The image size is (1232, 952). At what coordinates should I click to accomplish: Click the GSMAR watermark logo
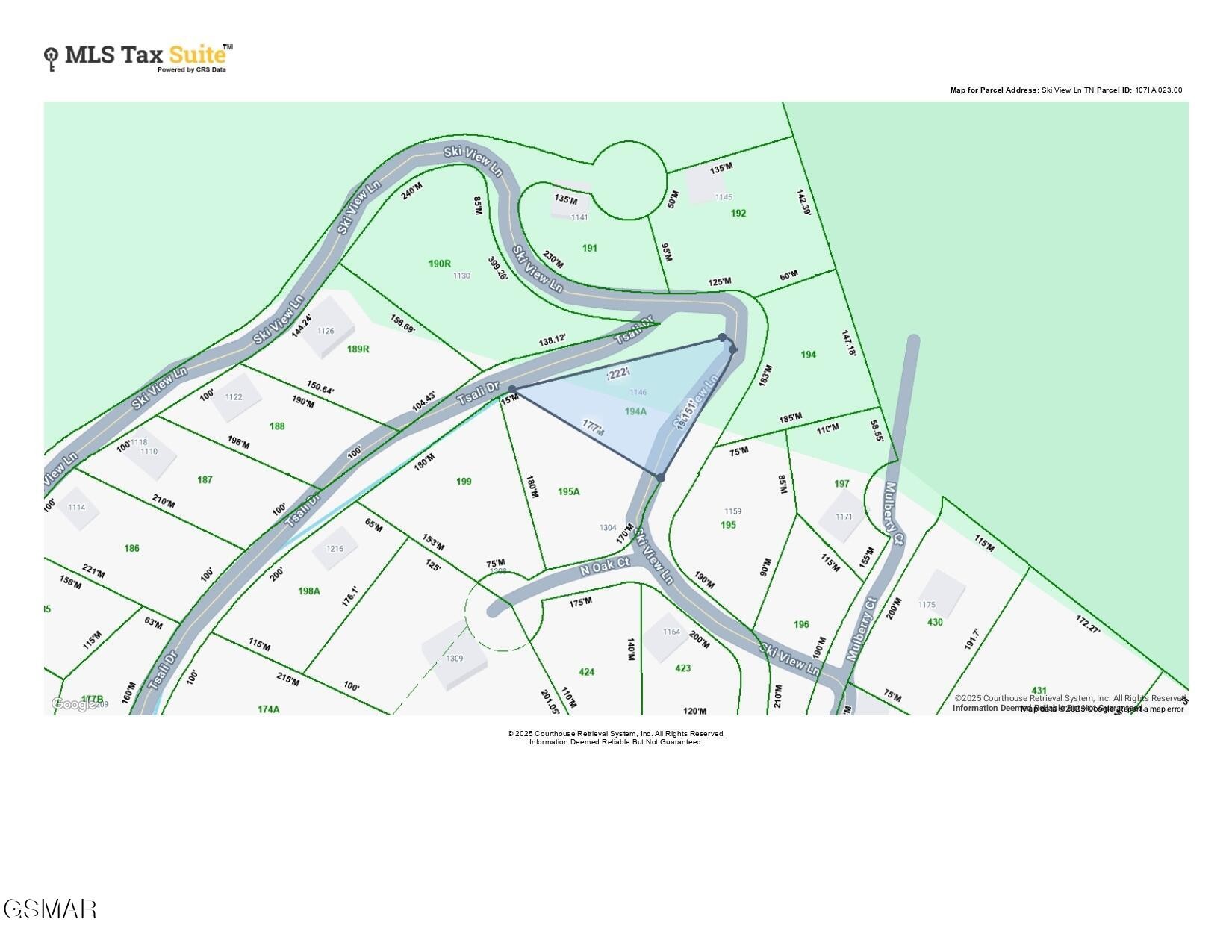(50, 909)
